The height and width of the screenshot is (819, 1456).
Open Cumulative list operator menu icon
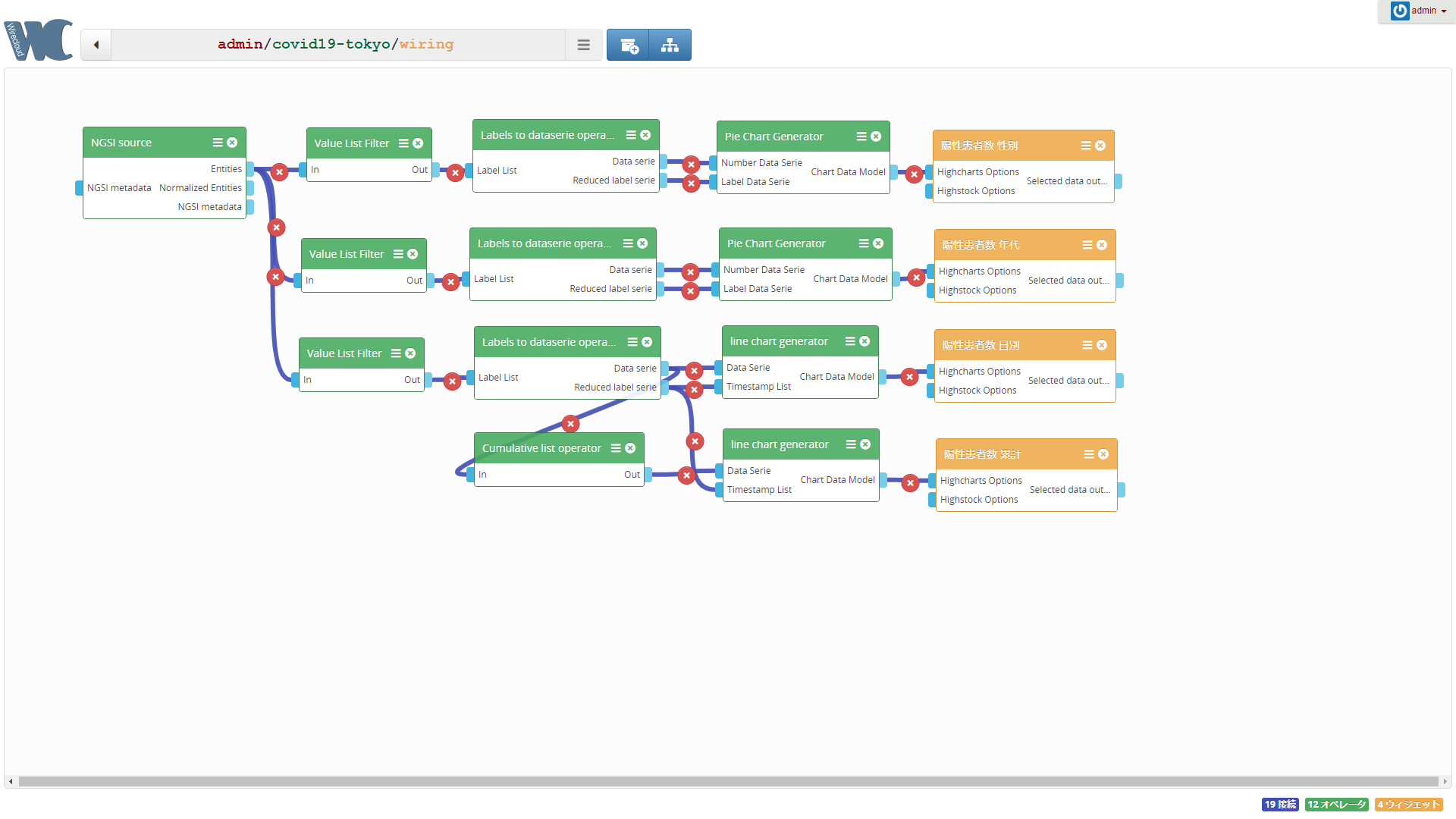(616, 448)
